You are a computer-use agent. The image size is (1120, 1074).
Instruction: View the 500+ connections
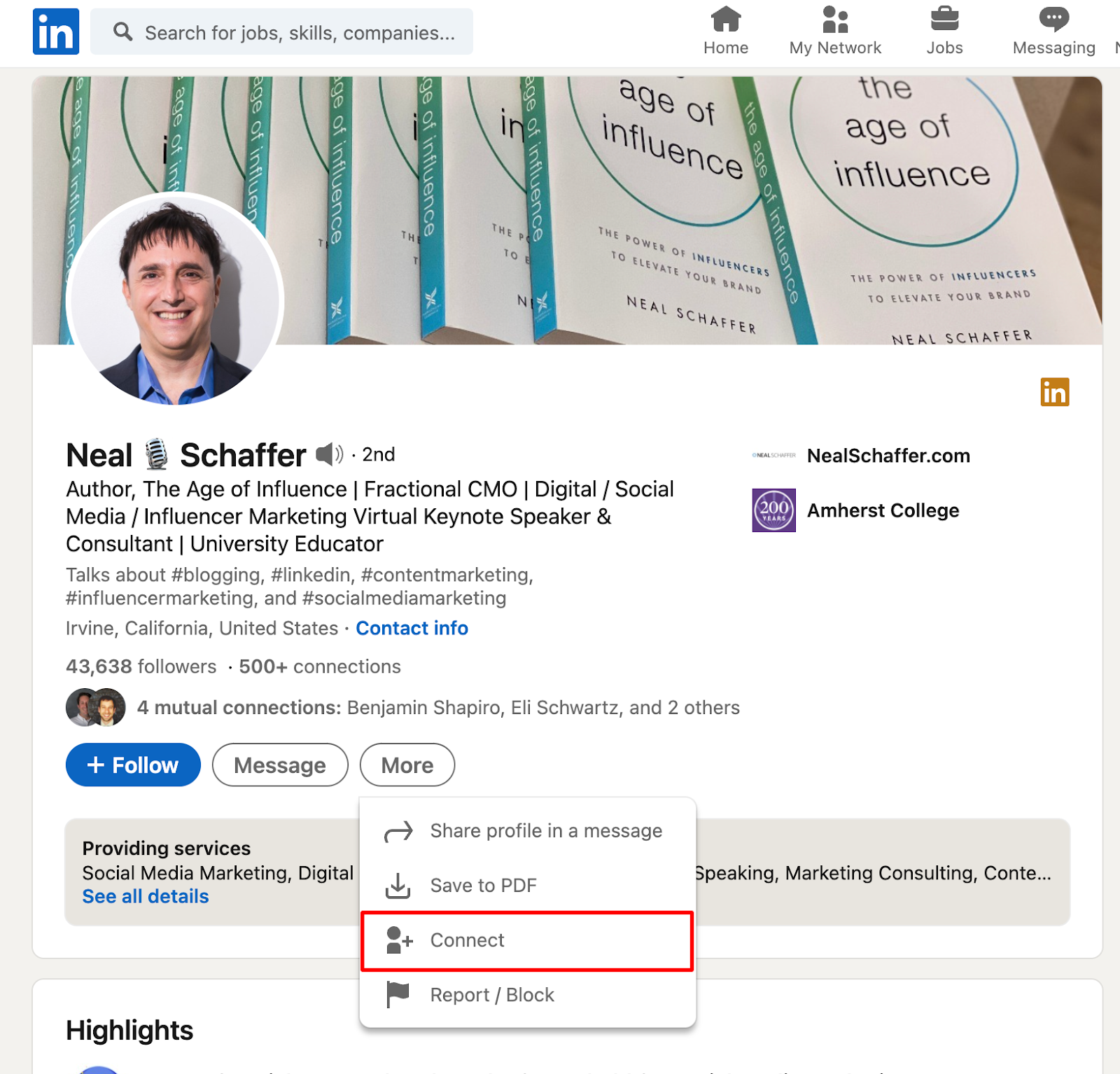coord(320,667)
